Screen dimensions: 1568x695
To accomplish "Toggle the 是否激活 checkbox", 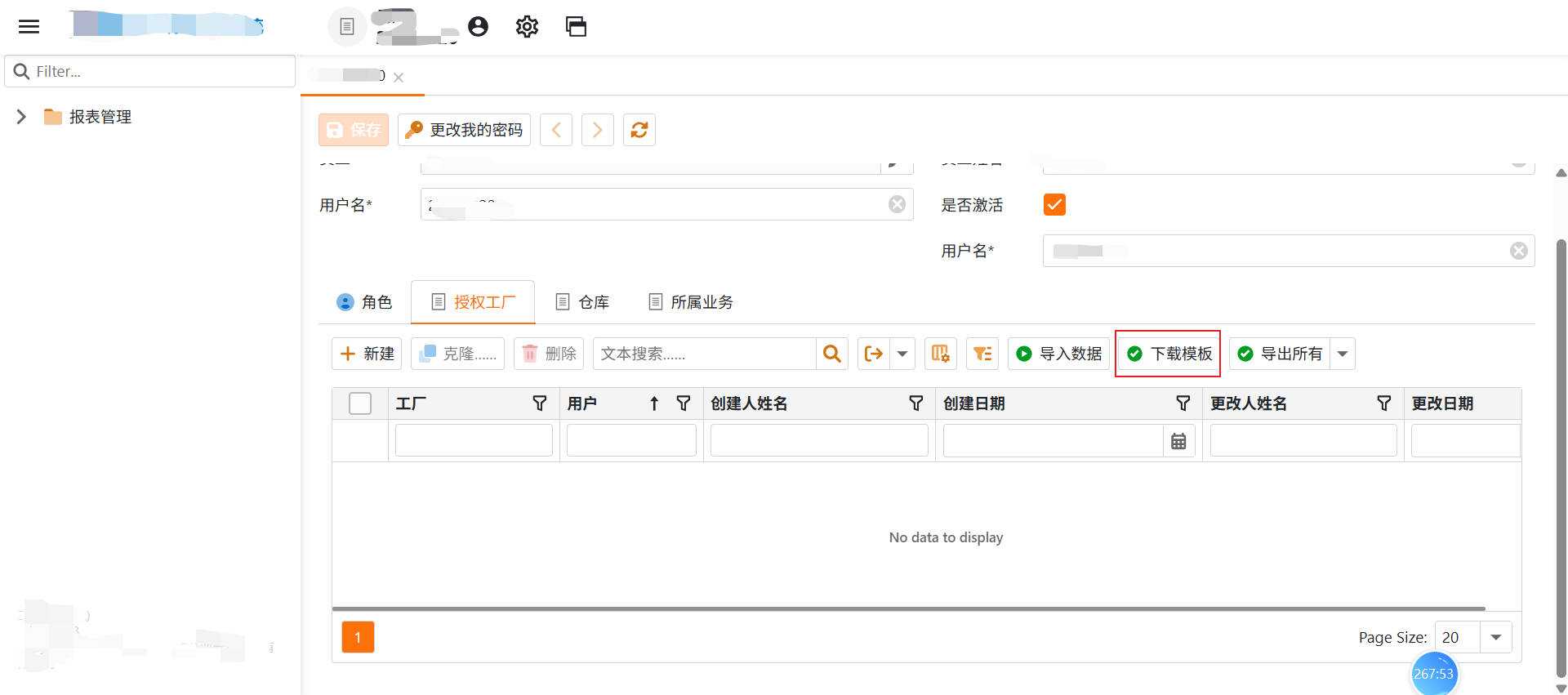I will pos(1054,204).
